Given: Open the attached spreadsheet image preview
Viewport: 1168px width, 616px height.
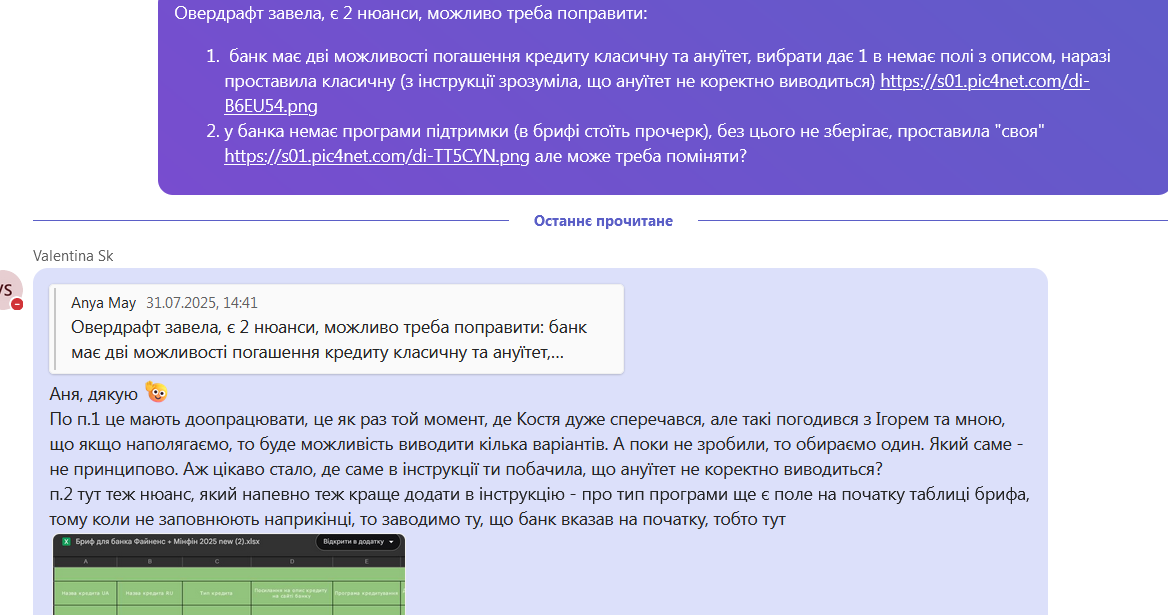Looking at the screenshot, I should click(x=229, y=574).
